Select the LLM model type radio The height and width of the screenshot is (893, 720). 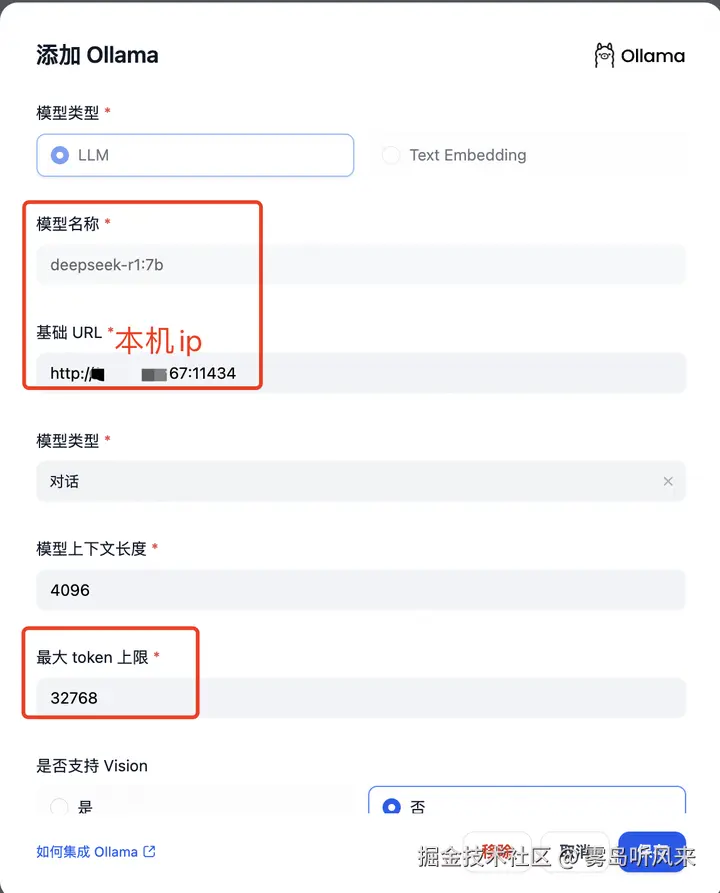click(60, 155)
